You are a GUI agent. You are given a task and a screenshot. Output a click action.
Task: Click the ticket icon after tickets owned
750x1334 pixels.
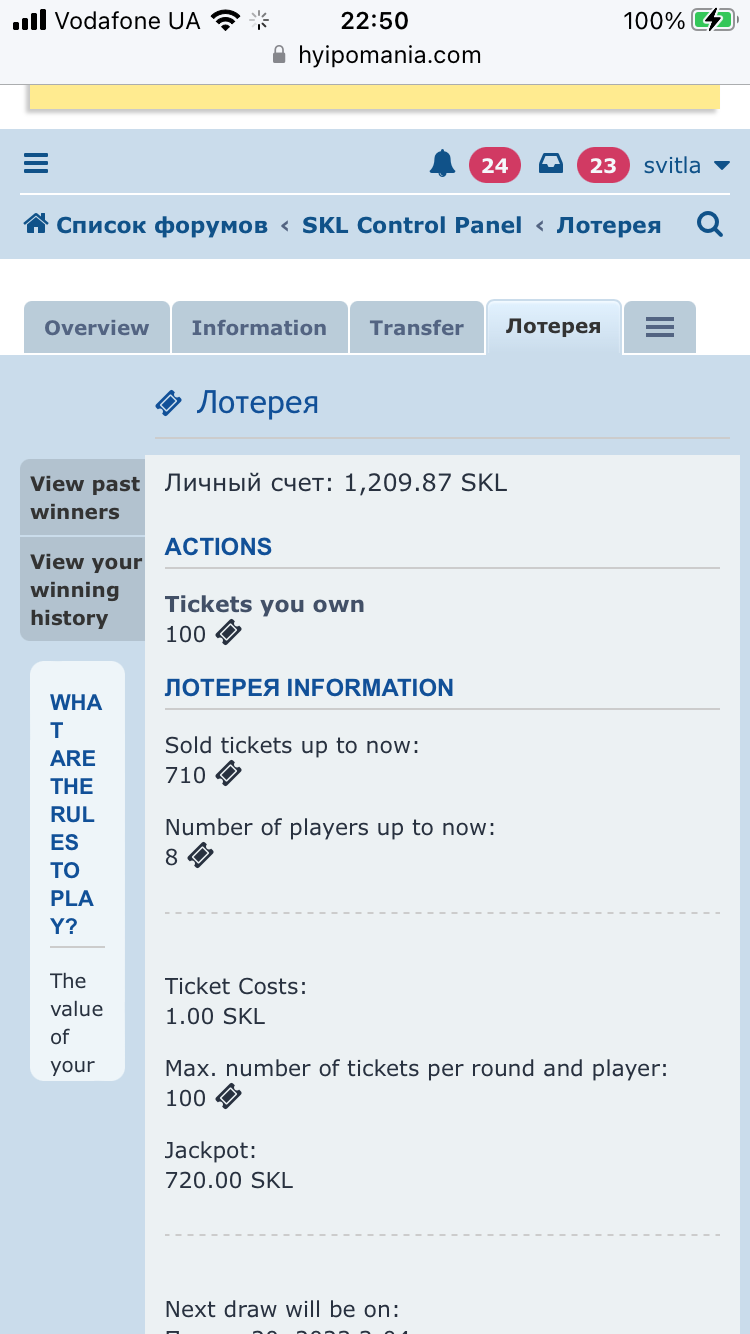(229, 633)
